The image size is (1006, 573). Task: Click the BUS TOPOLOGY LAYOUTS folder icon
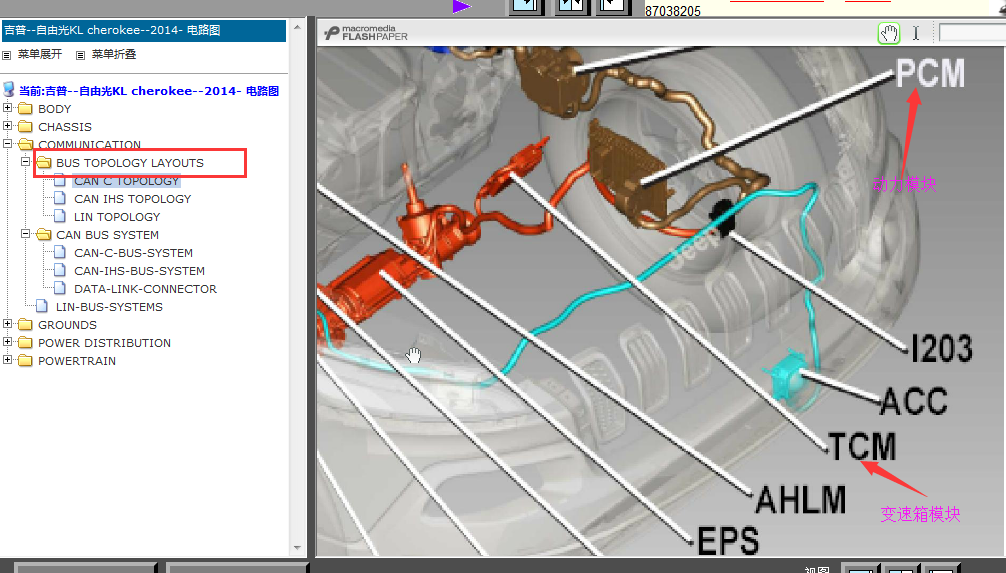tap(44, 162)
